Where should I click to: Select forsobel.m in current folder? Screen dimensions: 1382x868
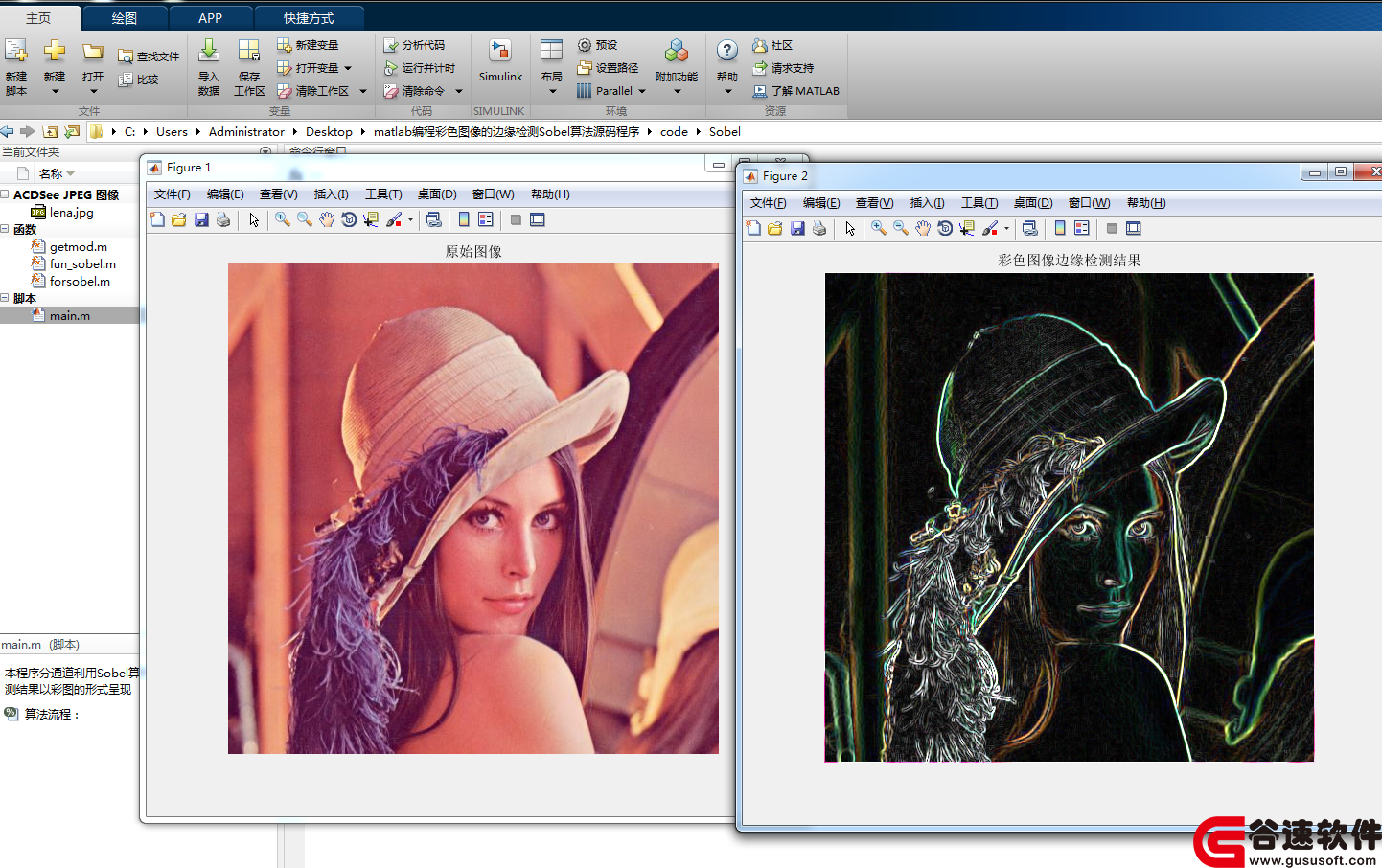80,281
